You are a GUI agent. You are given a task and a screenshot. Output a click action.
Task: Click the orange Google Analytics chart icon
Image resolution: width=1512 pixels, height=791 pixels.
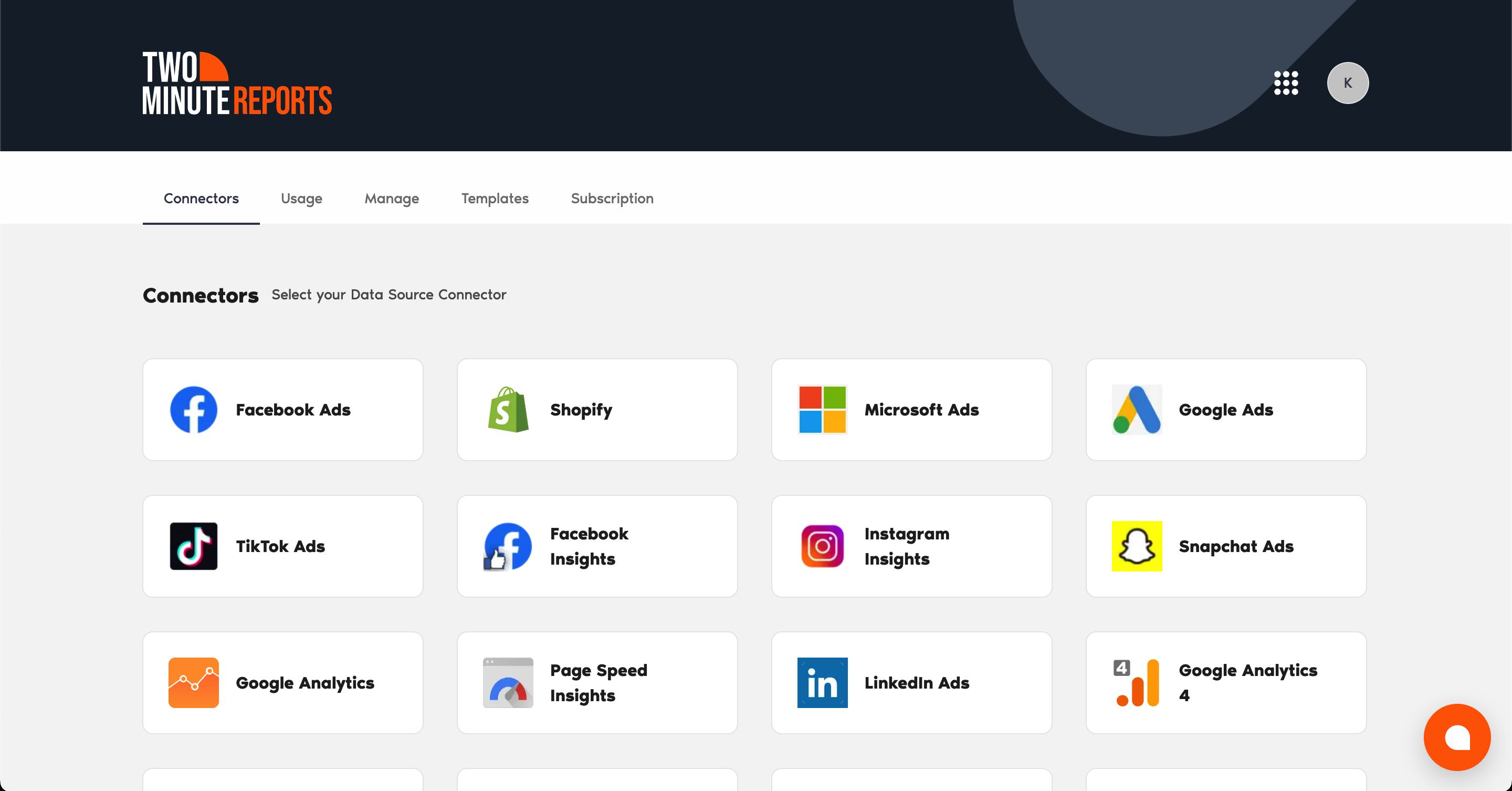(194, 682)
